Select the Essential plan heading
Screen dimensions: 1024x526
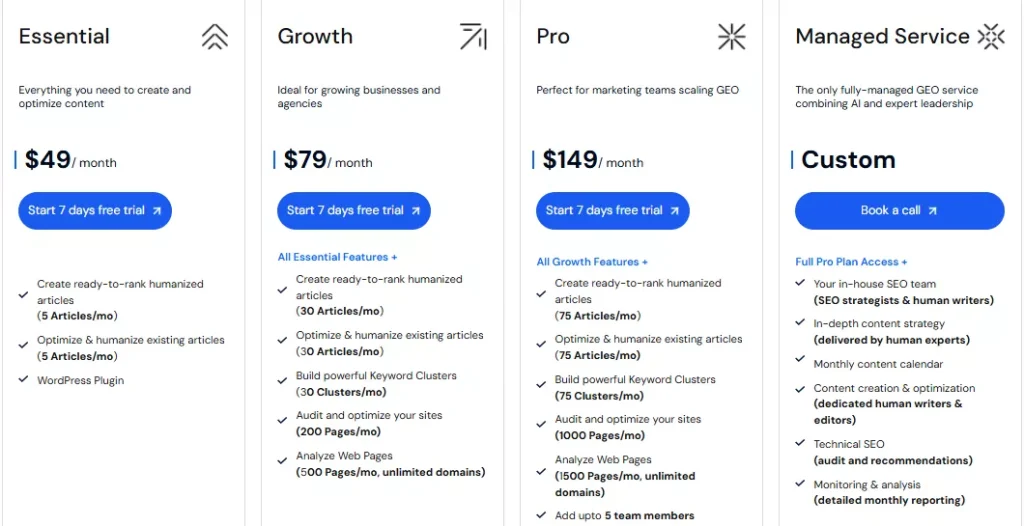64,37
